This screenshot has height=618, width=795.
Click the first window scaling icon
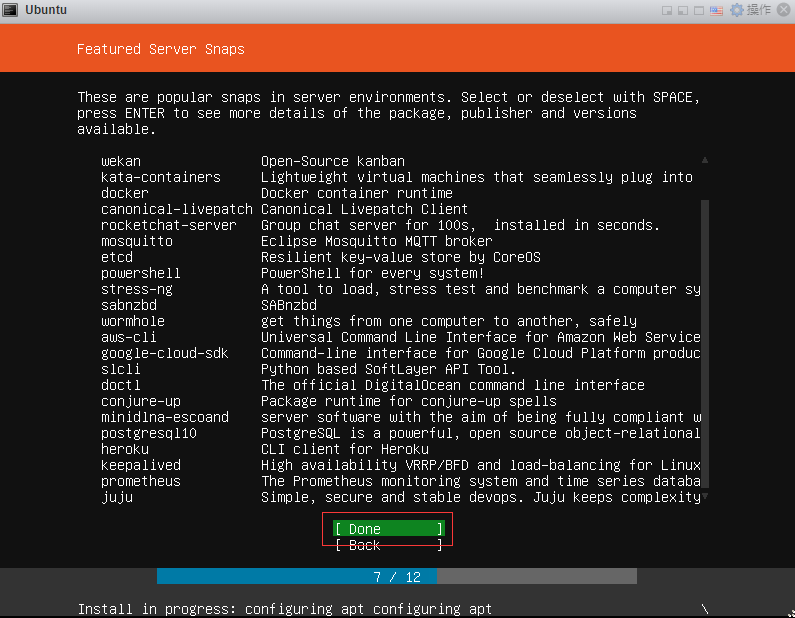click(667, 10)
